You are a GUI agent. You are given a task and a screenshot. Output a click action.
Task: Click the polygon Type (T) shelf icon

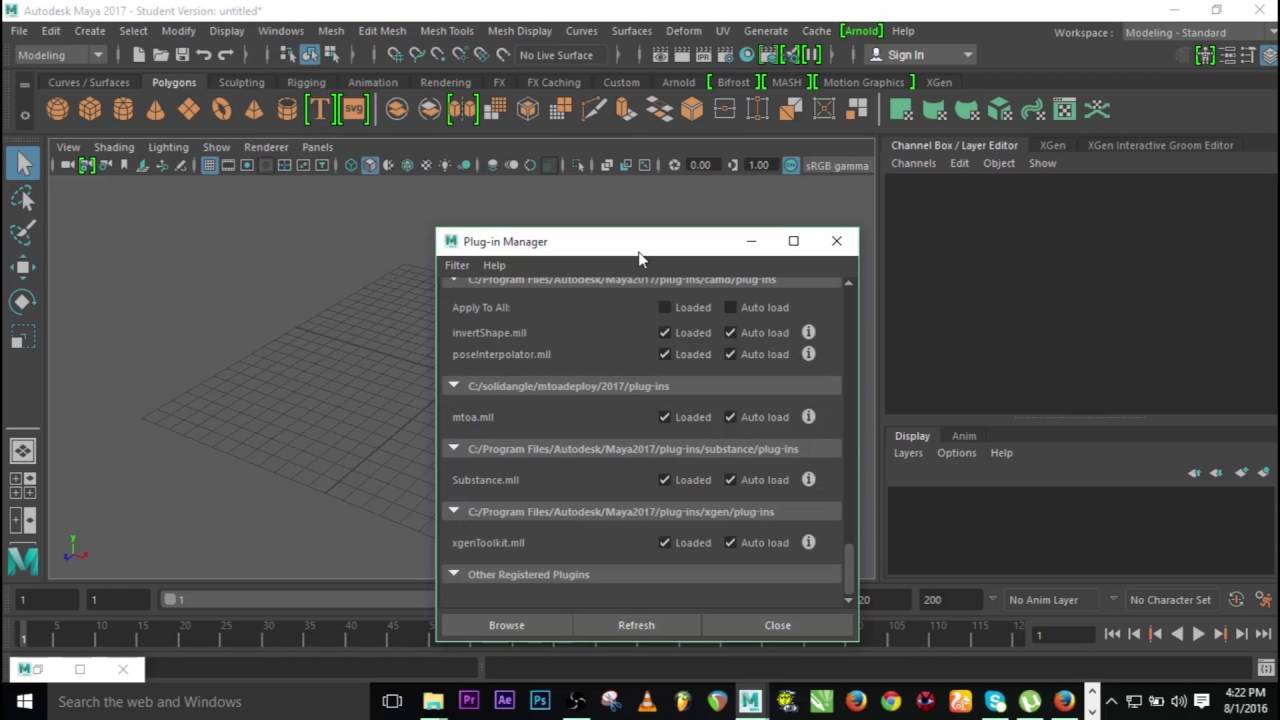pos(319,110)
